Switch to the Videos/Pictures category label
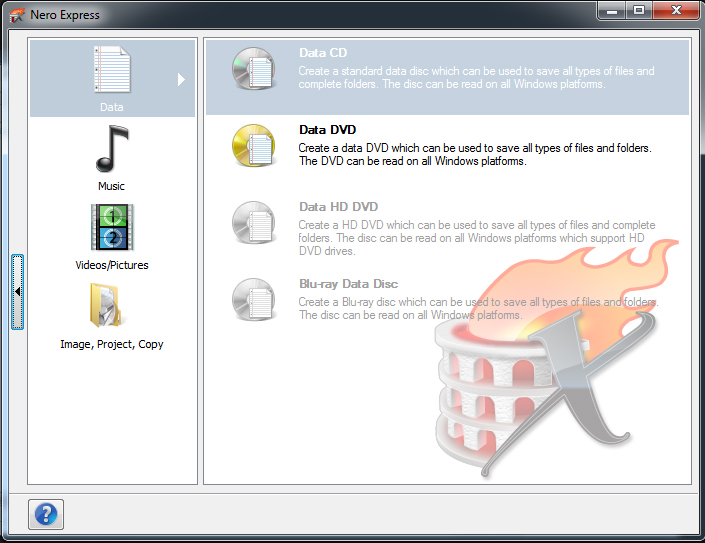 coord(111,265)
